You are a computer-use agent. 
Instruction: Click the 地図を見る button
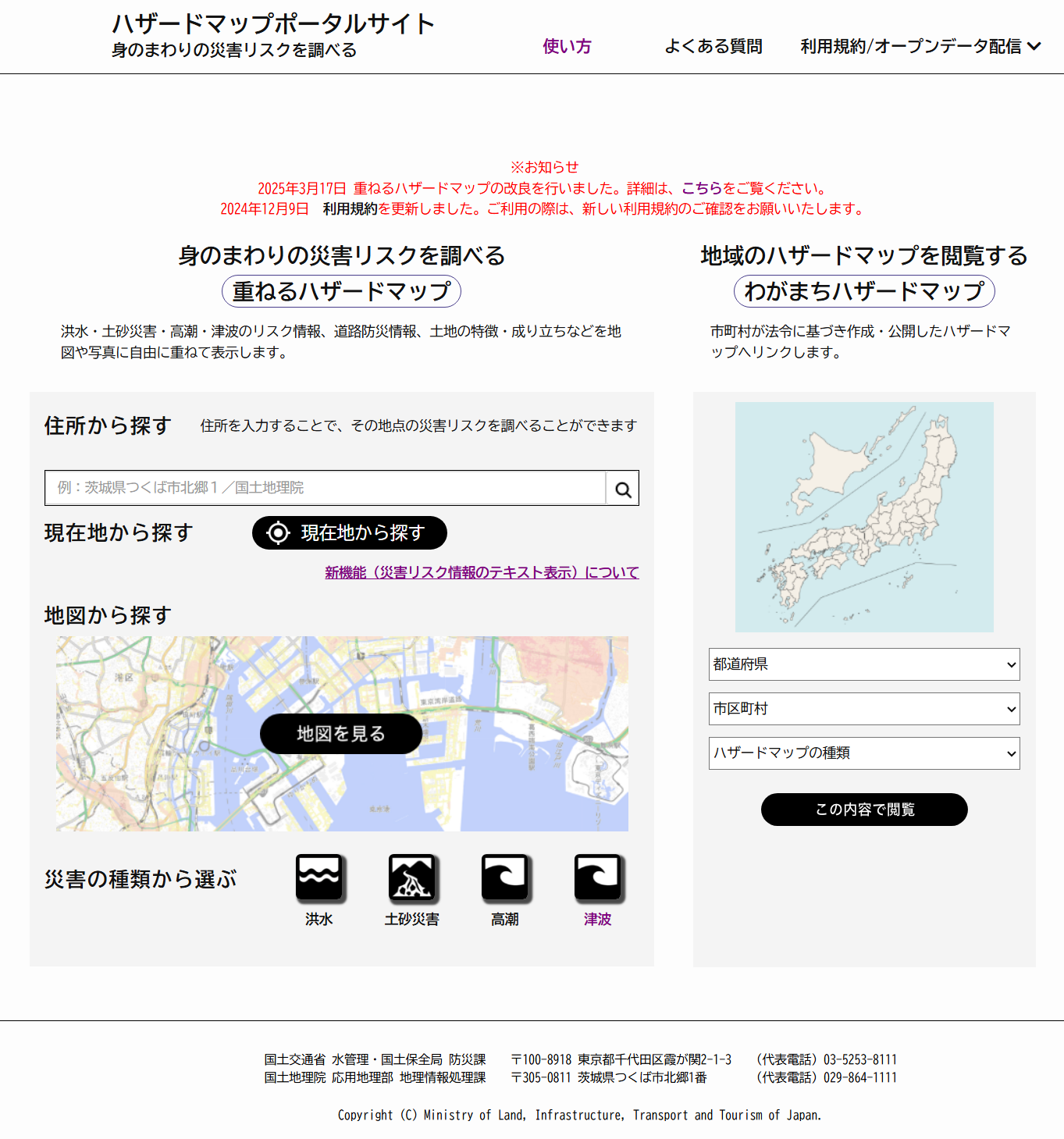341,734
